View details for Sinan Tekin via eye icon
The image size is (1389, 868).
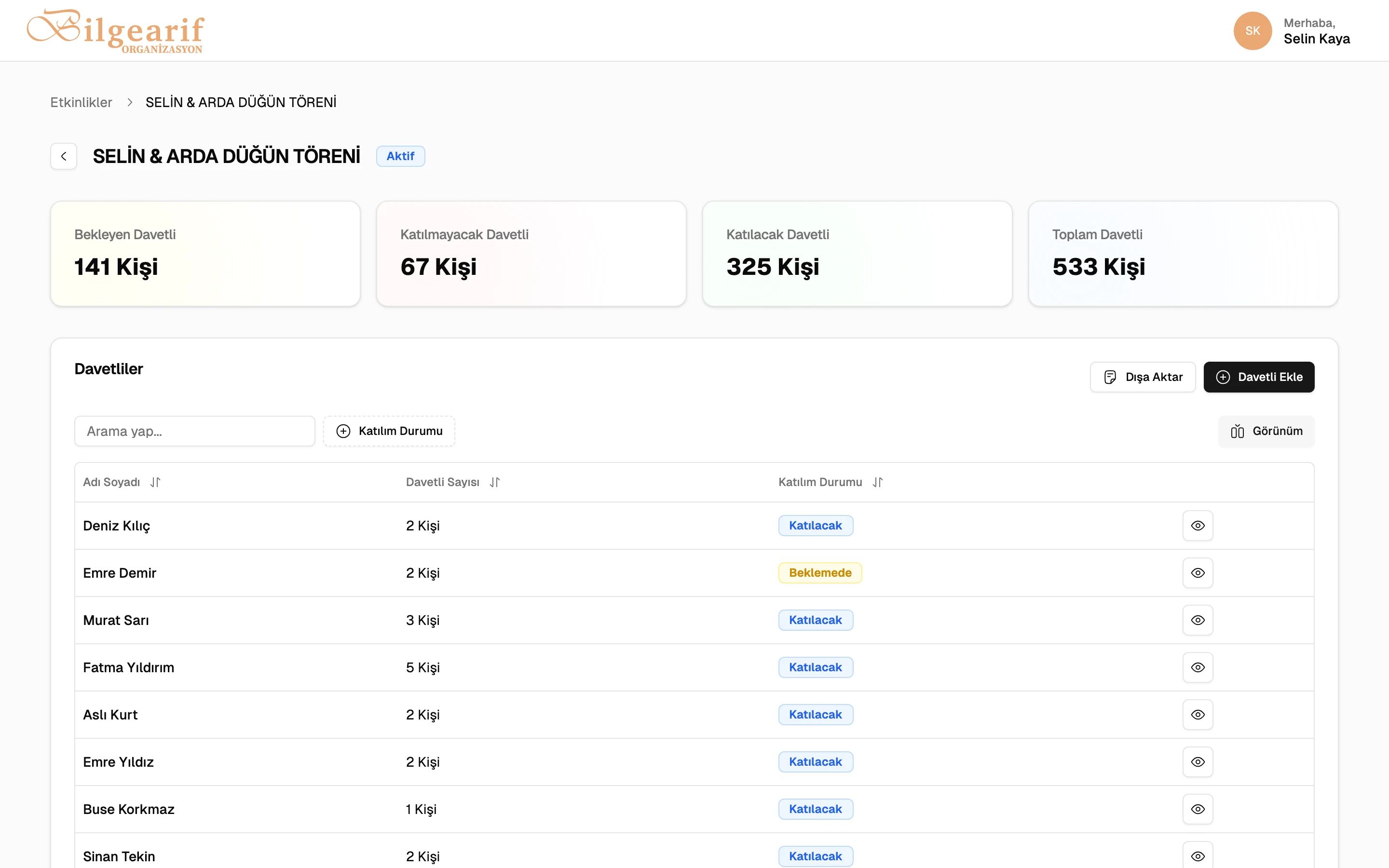1198,856
